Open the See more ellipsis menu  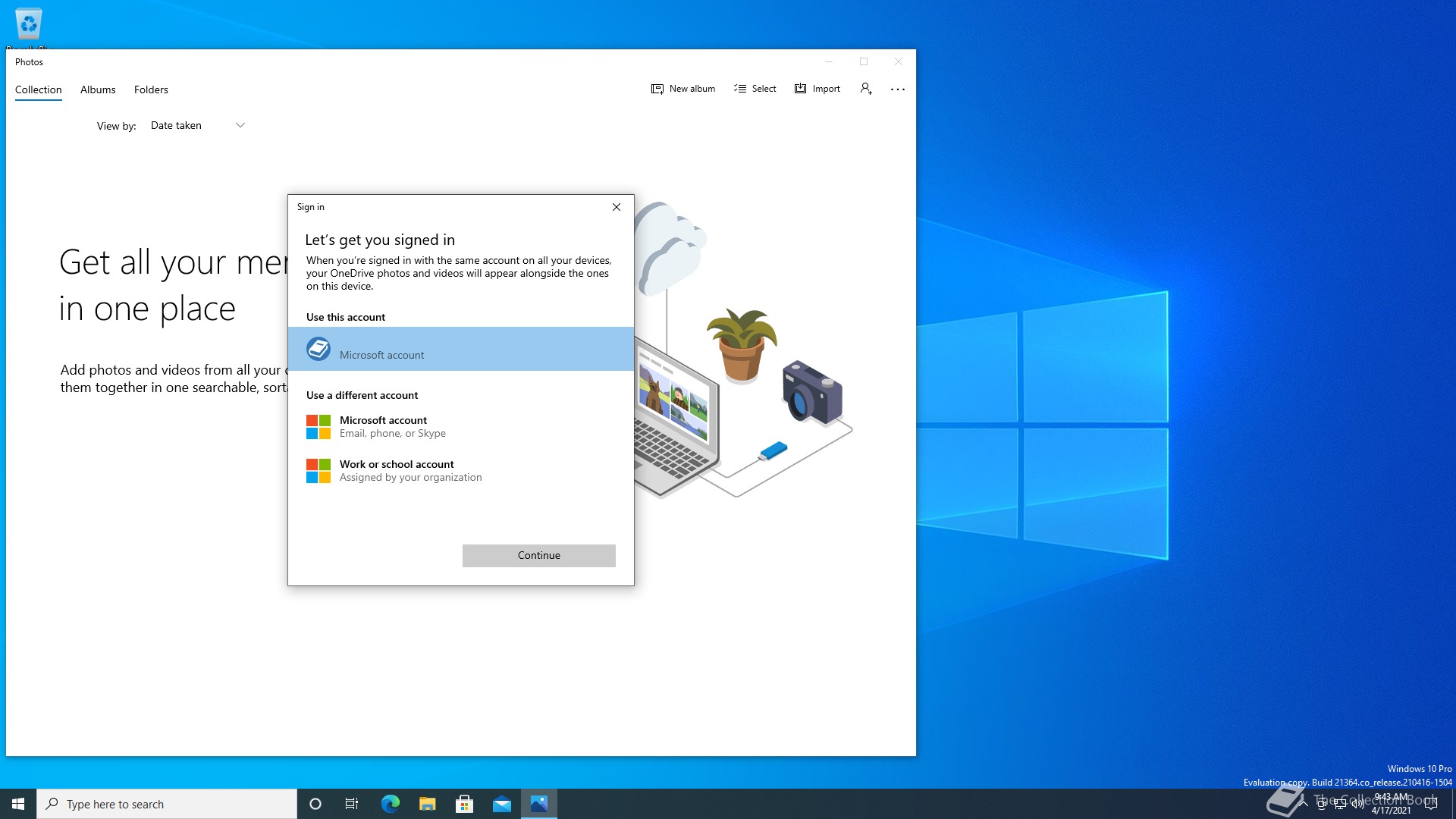pos(898,89)
